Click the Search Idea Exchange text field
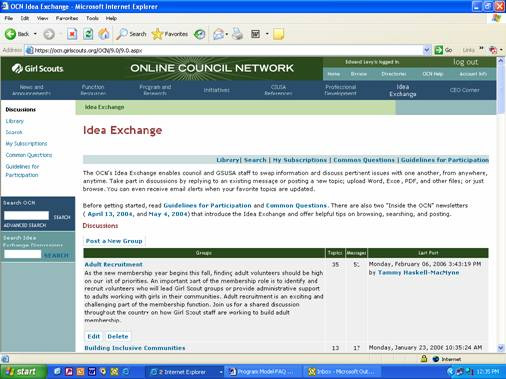The image size is (506, 379). coord(23,255)
